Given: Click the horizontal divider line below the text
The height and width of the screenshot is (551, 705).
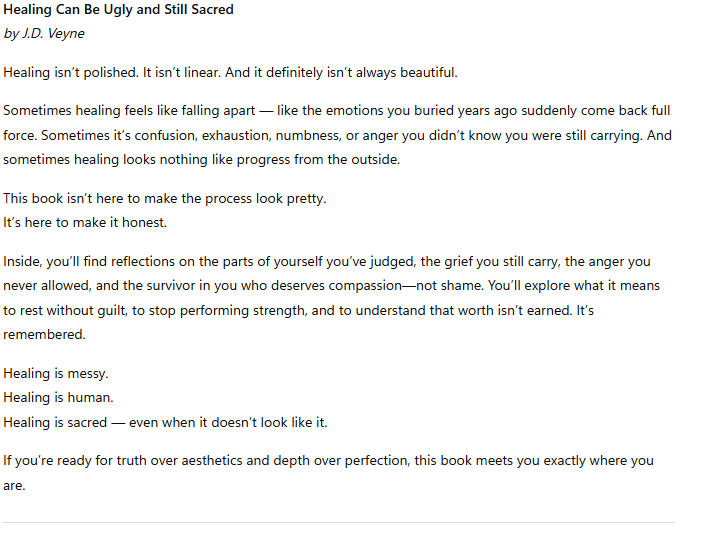Looking at the screenshot, I should click(x=338, y=522).
